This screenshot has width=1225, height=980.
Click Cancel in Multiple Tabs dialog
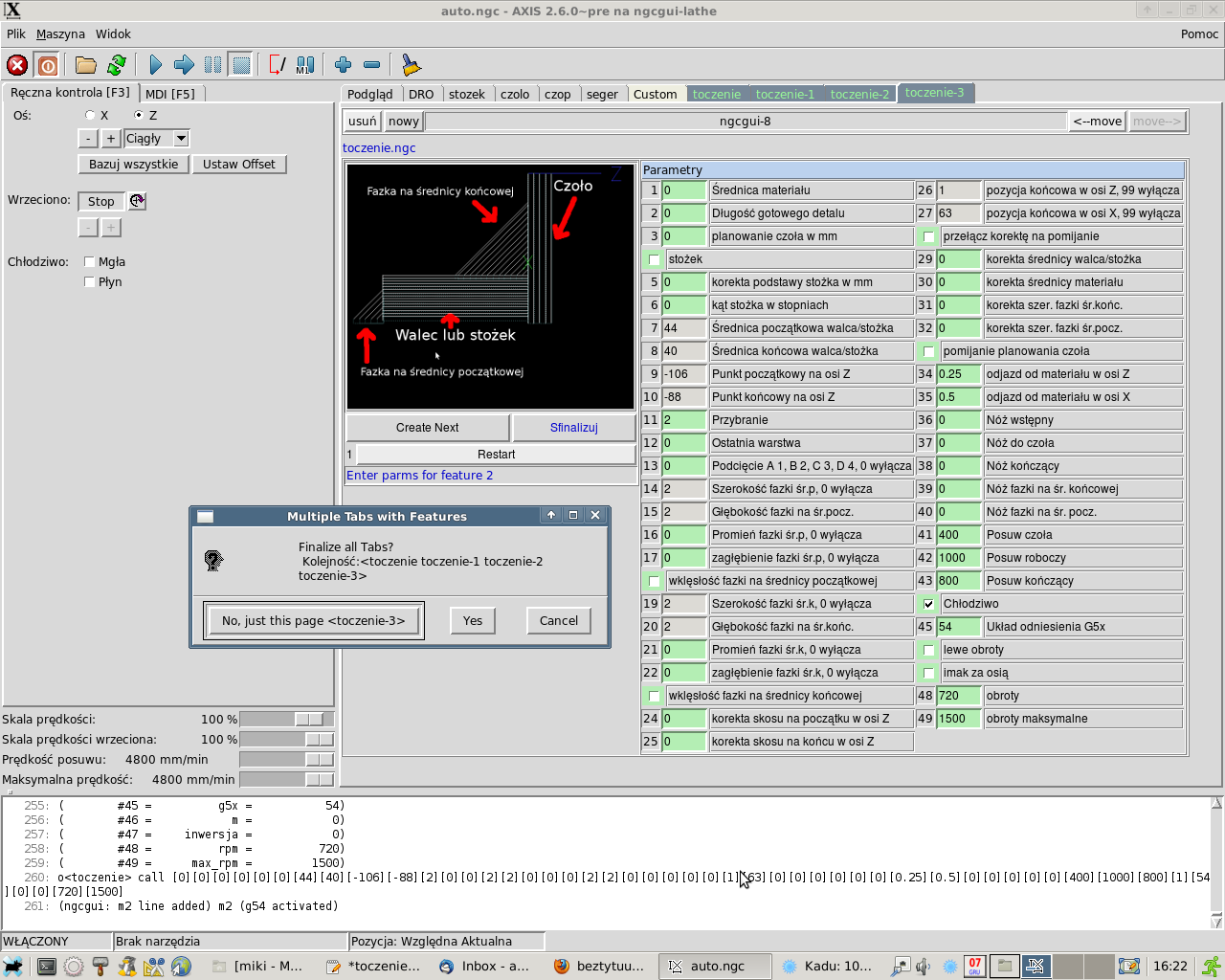559,620
